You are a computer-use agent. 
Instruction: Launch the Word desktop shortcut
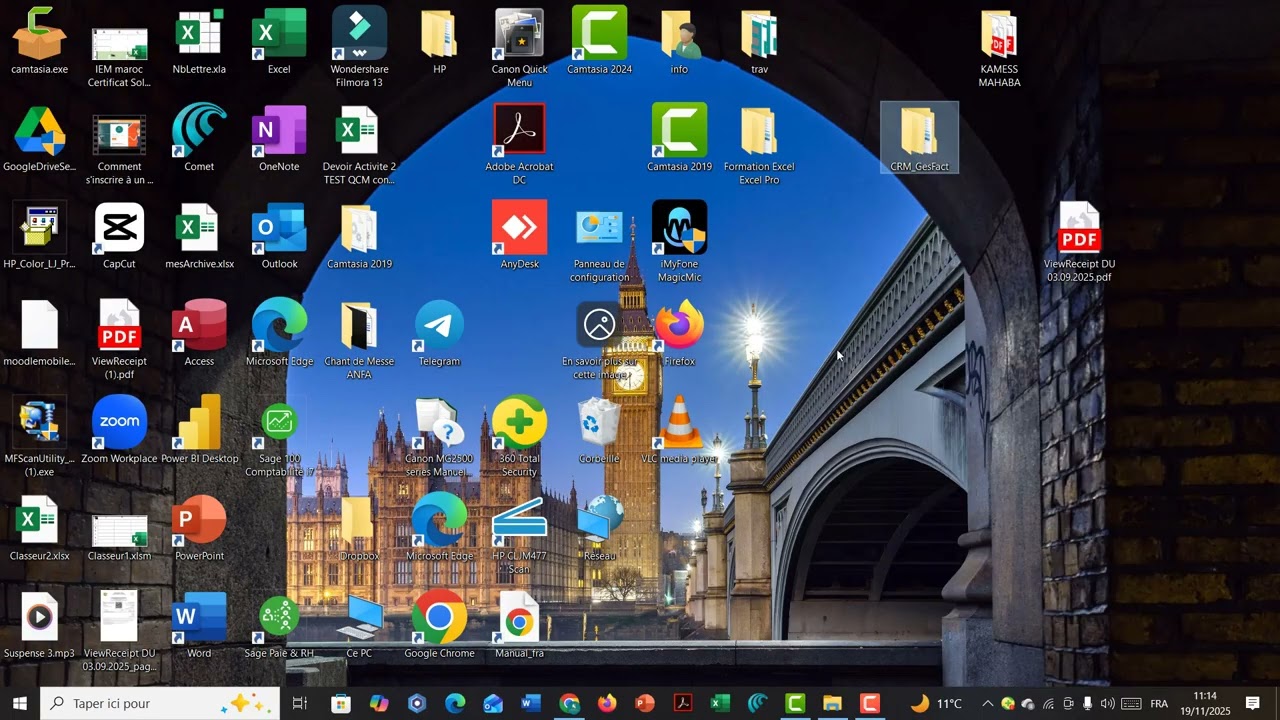click(199, 626)
